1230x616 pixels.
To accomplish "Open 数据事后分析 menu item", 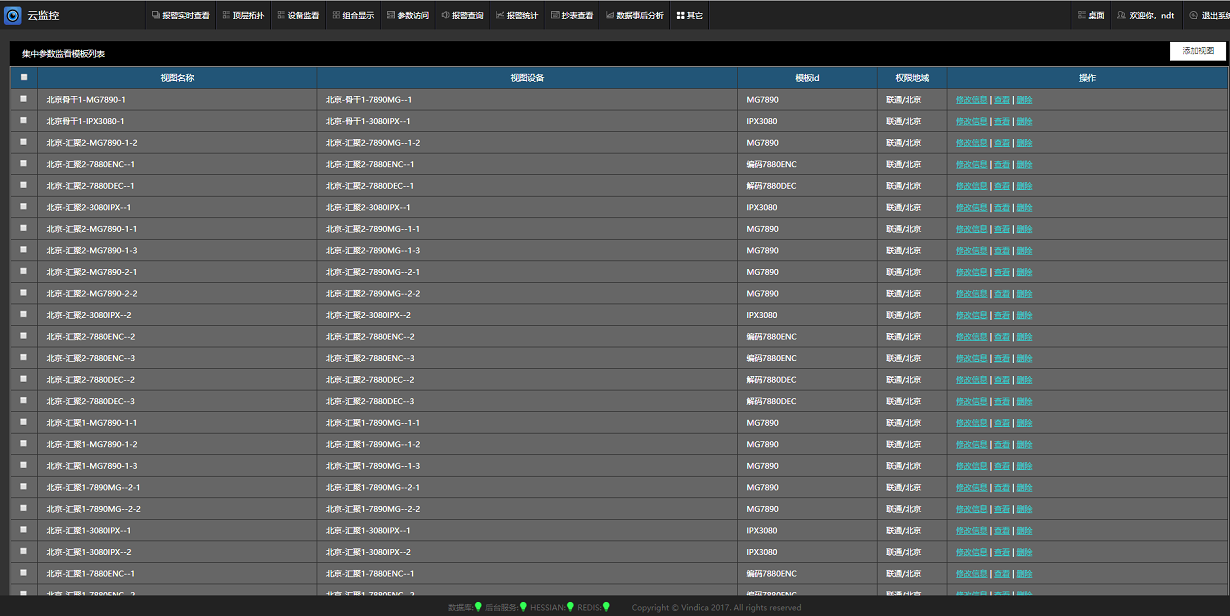I will (x=634, y=16).
